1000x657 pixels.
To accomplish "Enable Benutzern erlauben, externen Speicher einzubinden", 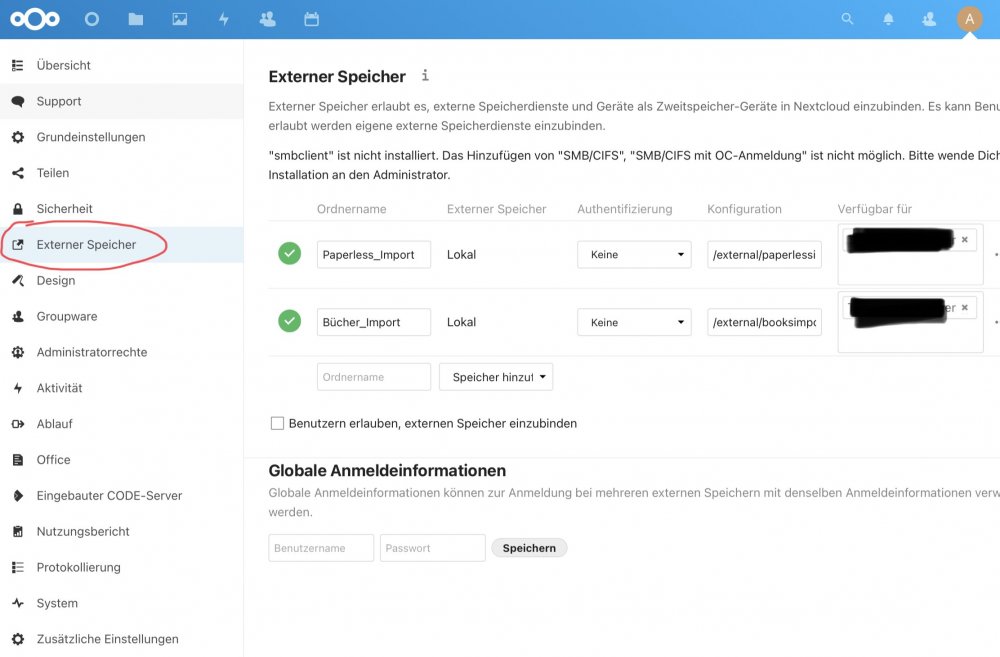I will point(277,424).
